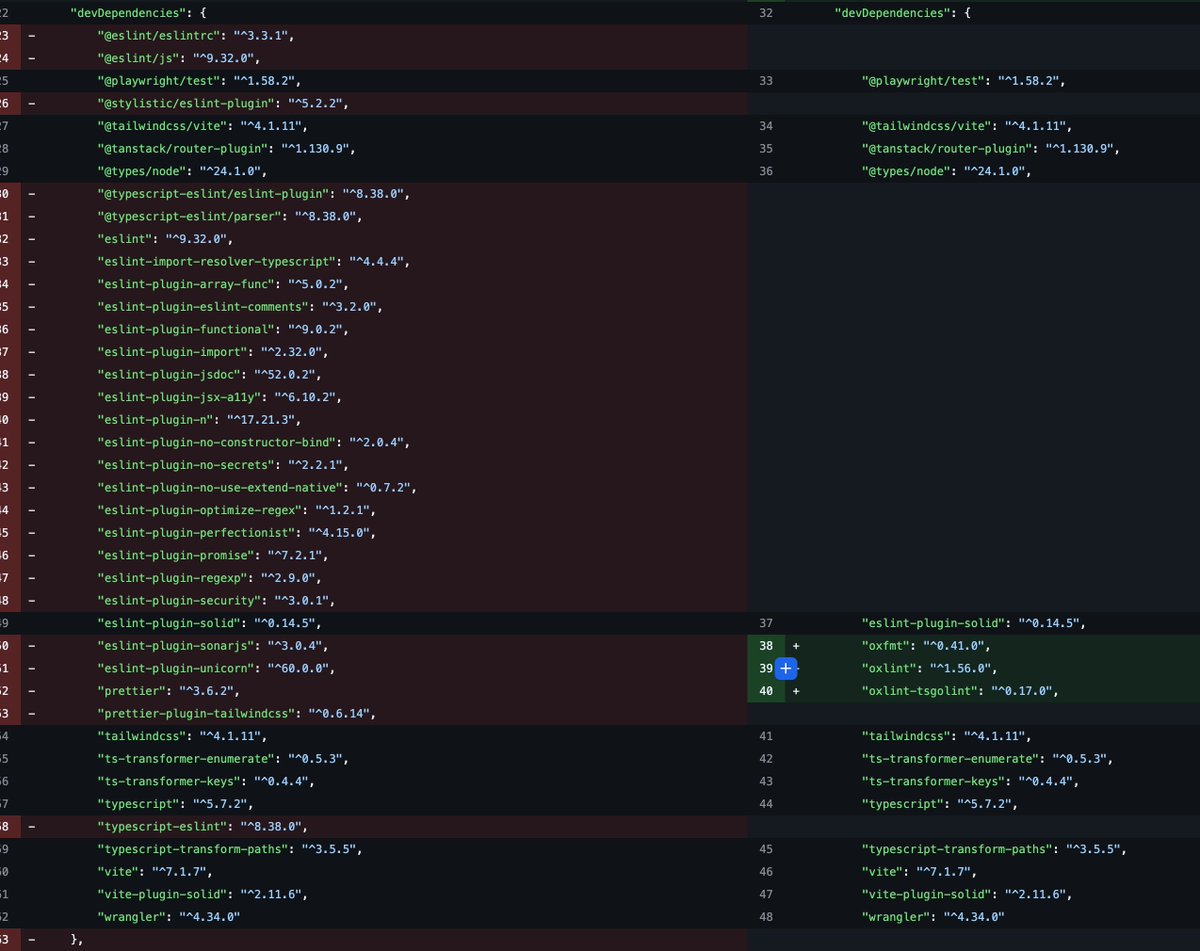
Task: Select new-file line number 32
Action: click(767, 14)
